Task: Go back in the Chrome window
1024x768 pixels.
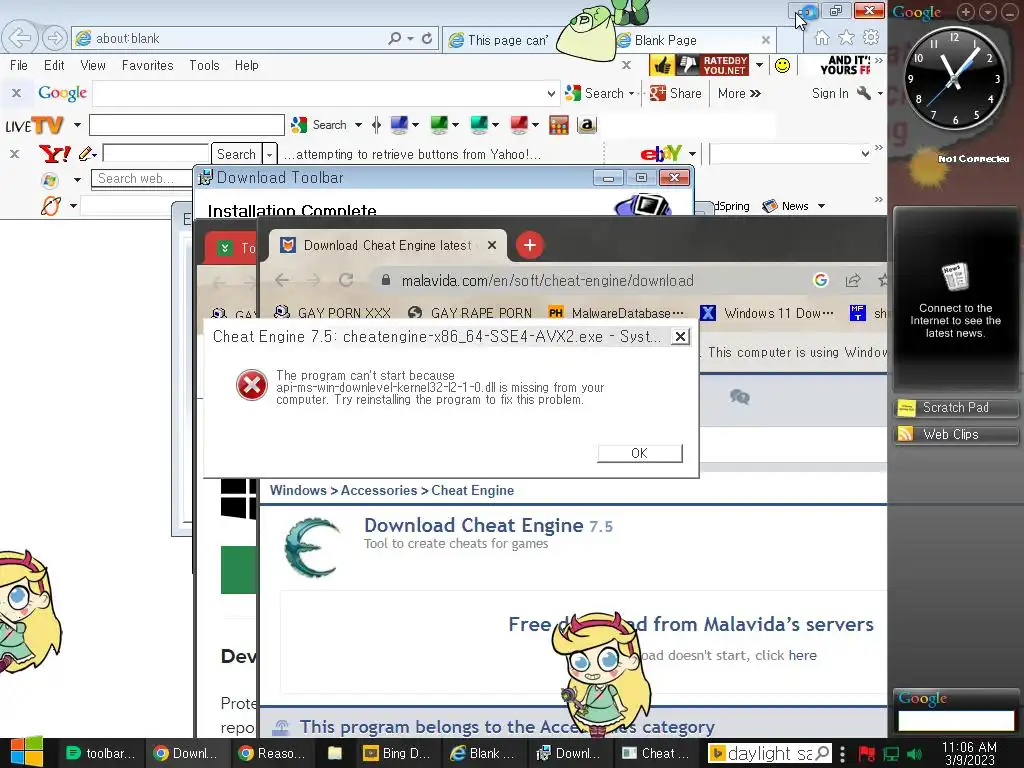Action: pos(282,281)
